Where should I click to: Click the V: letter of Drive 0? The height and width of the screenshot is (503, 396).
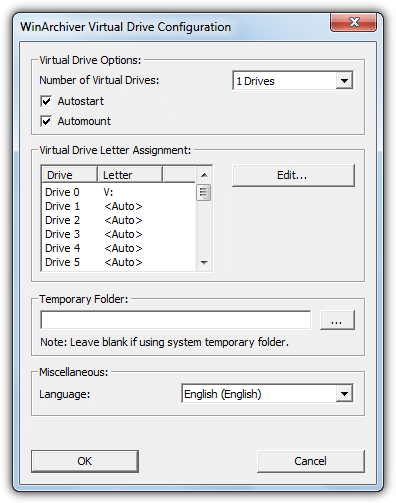click(108, 192)
